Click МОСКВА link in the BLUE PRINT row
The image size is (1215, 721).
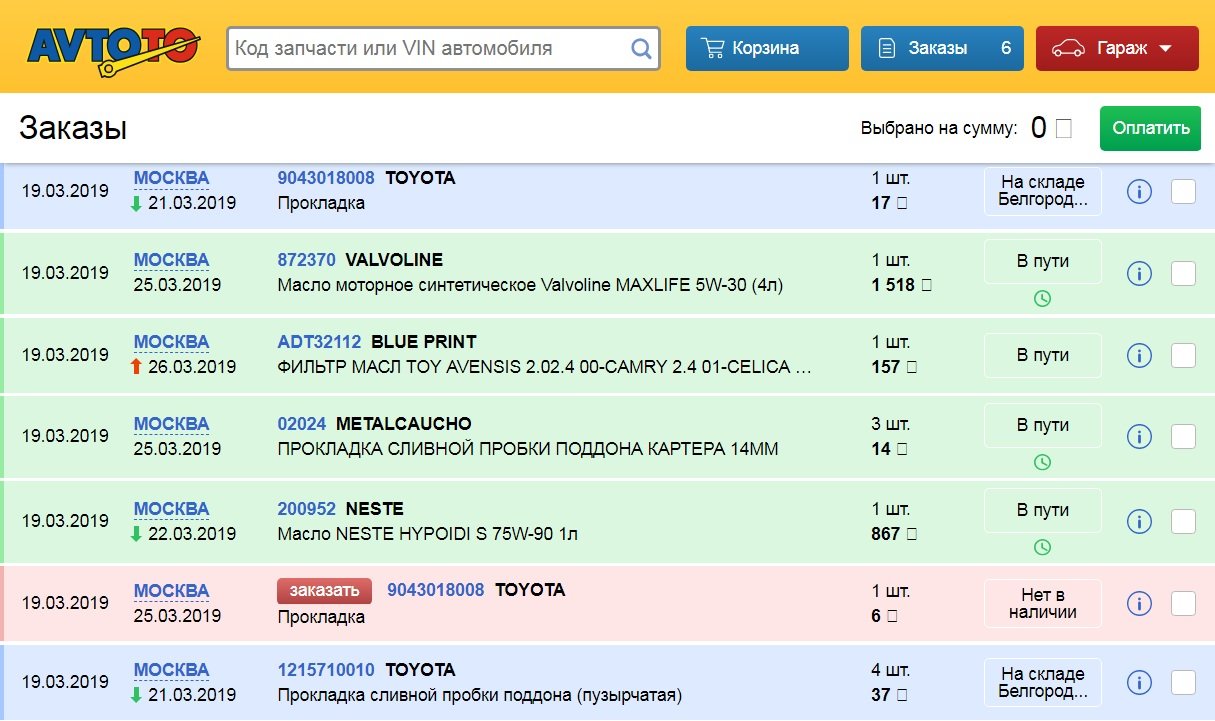pos(172,342)
